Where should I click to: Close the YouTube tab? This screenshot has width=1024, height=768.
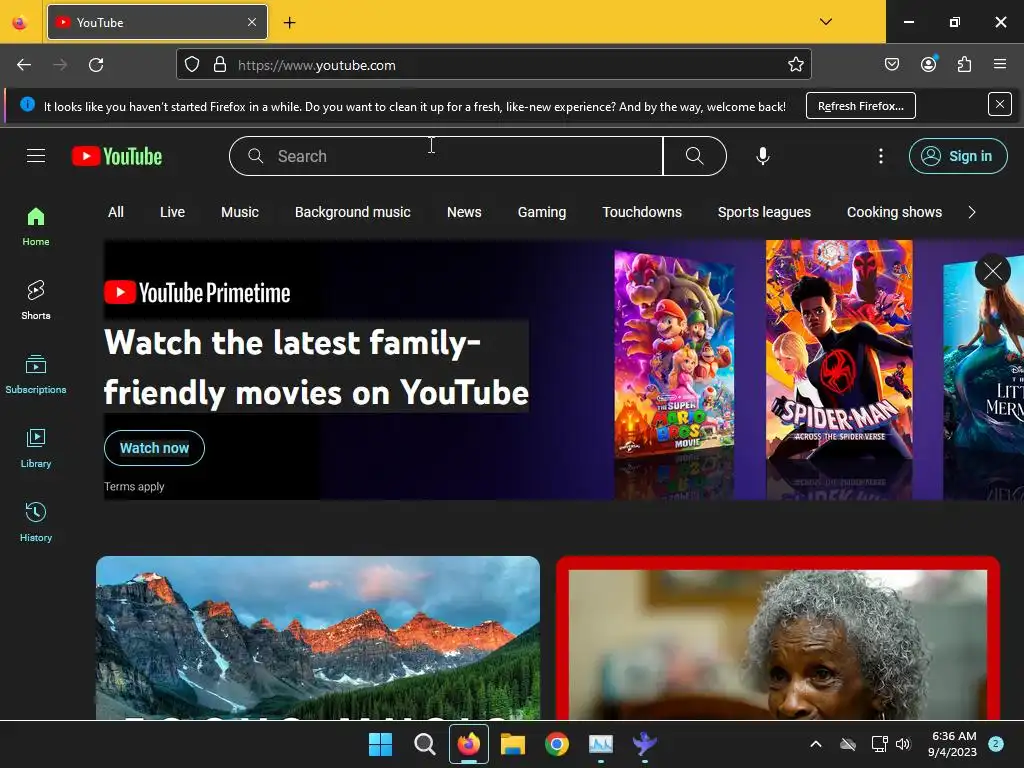click(x=251, y=22)
